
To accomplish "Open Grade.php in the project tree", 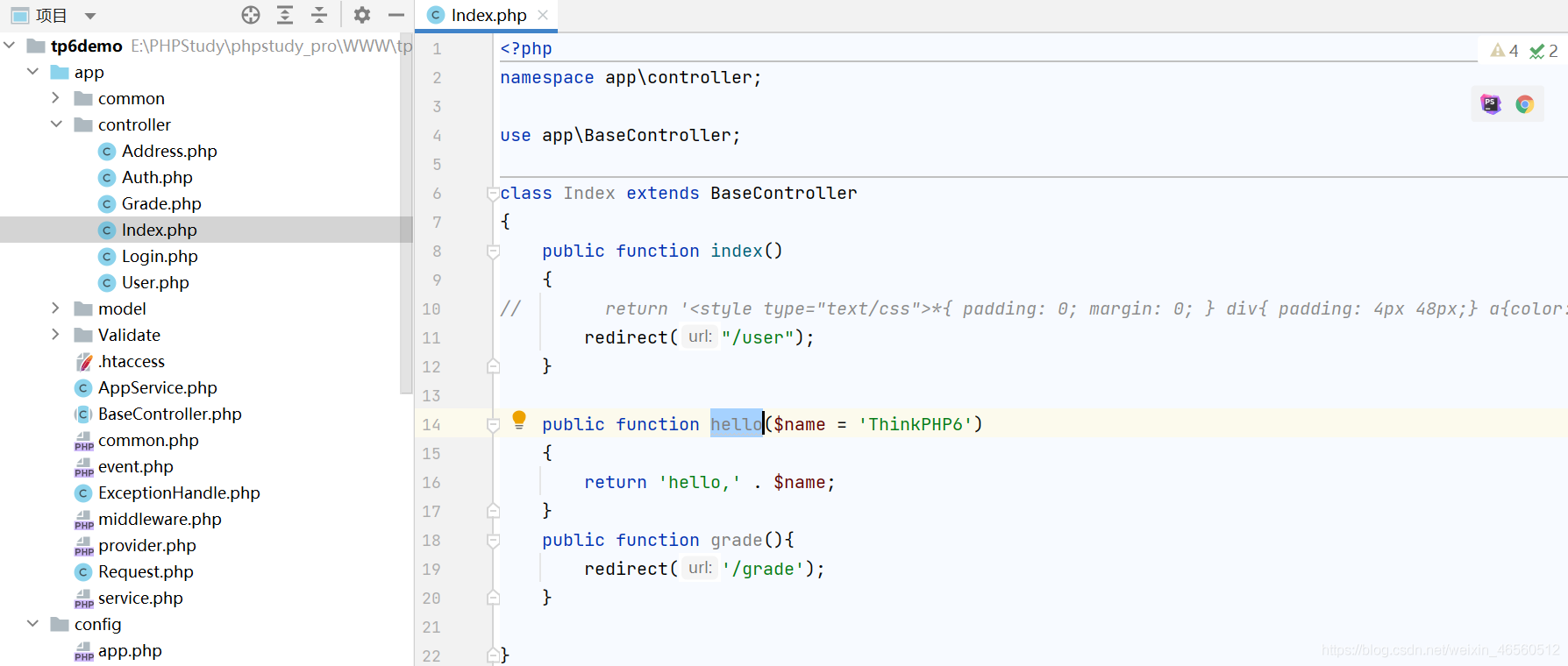I will [x=161, y=203].
